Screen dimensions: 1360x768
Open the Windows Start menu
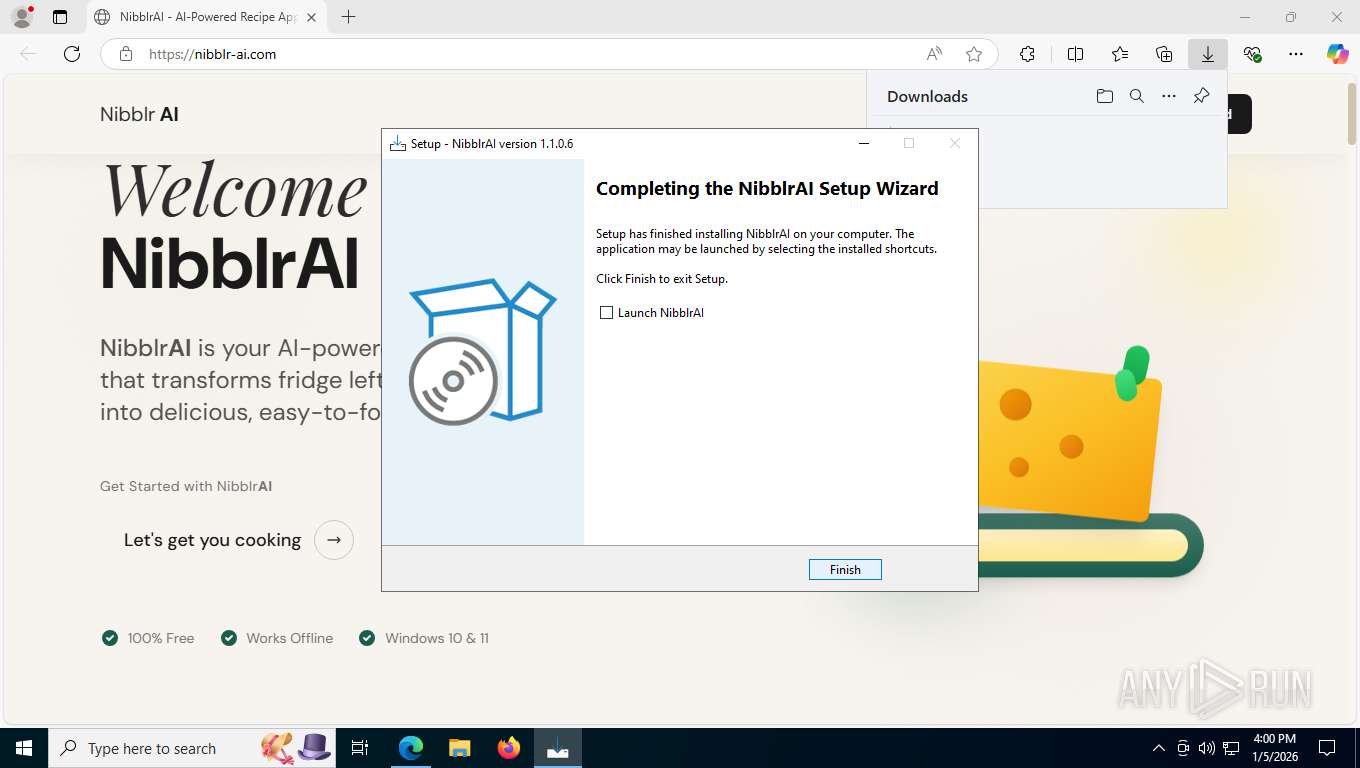24,748
